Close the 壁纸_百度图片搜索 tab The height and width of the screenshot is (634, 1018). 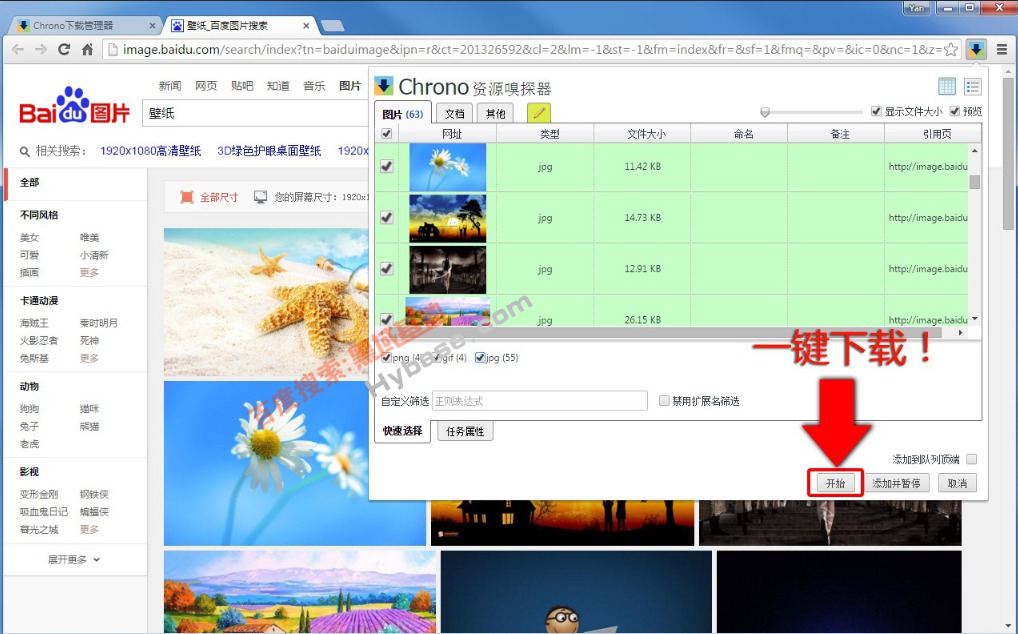306,25
